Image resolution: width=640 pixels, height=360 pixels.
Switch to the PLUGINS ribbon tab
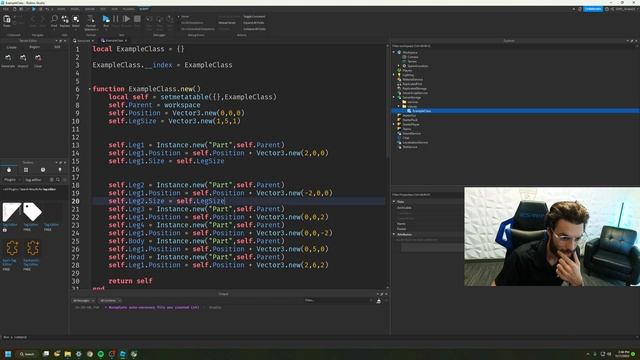(x=129, y=9)
